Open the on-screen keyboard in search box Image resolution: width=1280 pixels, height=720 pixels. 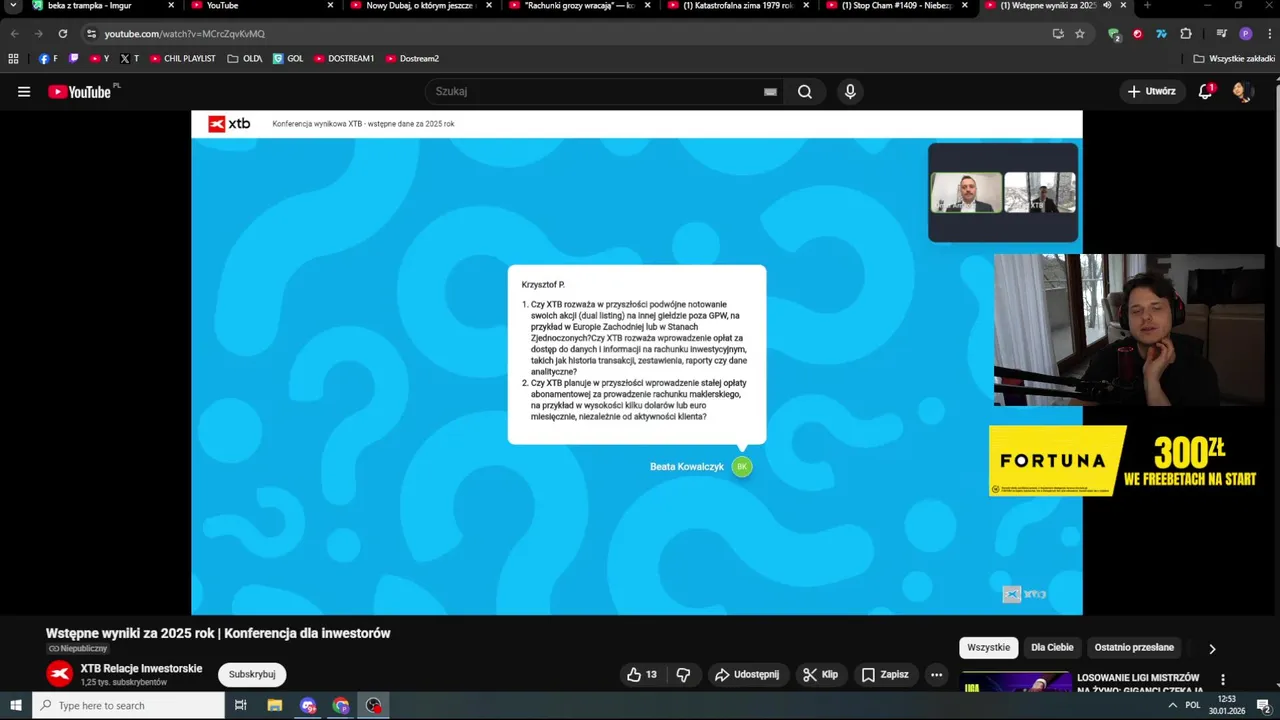pyautogui.click(x=770, y=92)
